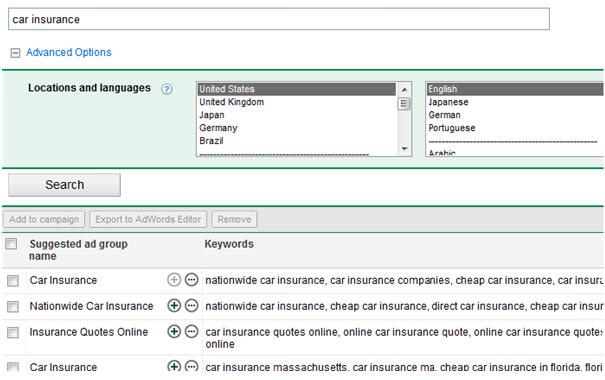Open the Advanced Options link

coord(69,52)
